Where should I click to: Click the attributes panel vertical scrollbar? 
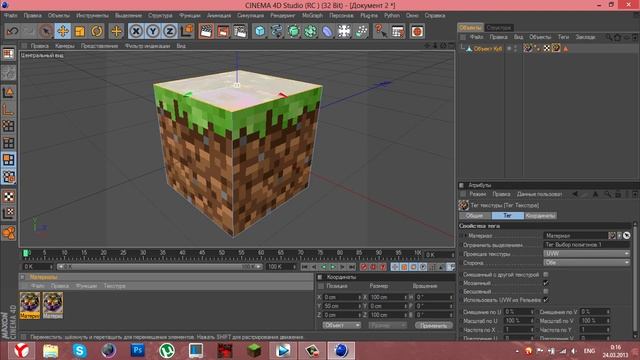(x=635, y=280)
